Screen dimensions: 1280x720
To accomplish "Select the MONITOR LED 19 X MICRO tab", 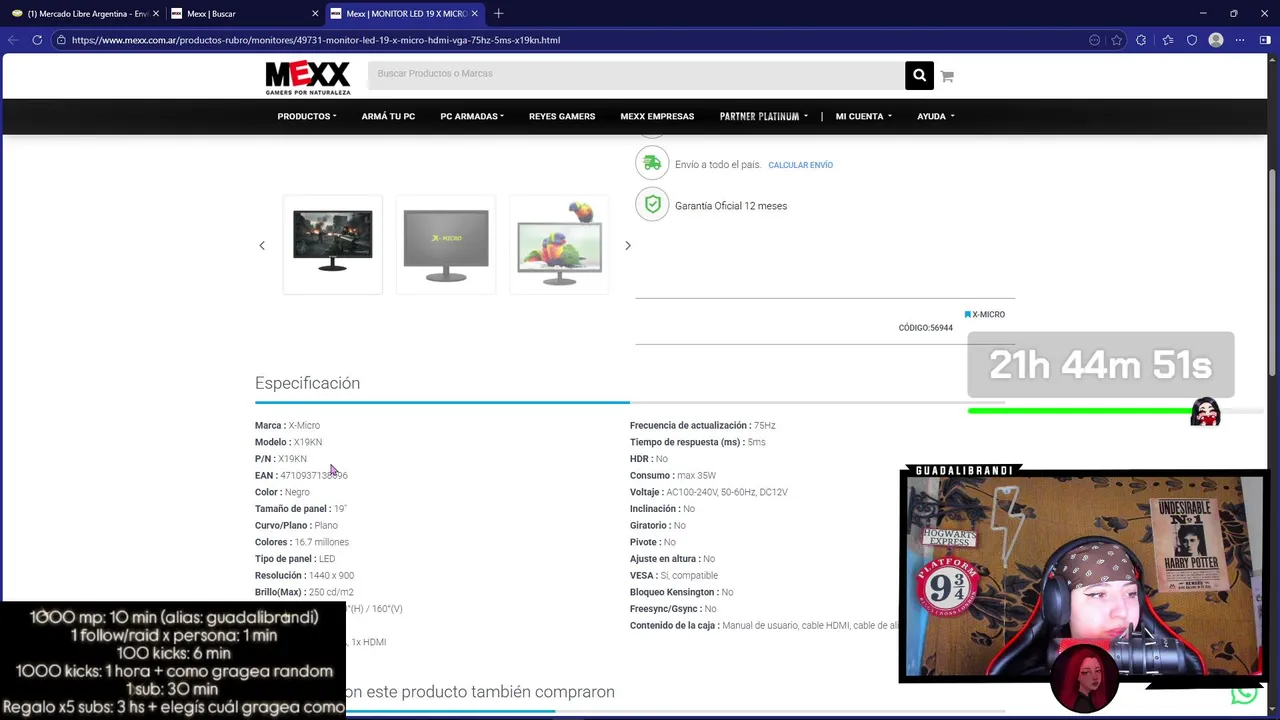I will (x=404, y=13).
